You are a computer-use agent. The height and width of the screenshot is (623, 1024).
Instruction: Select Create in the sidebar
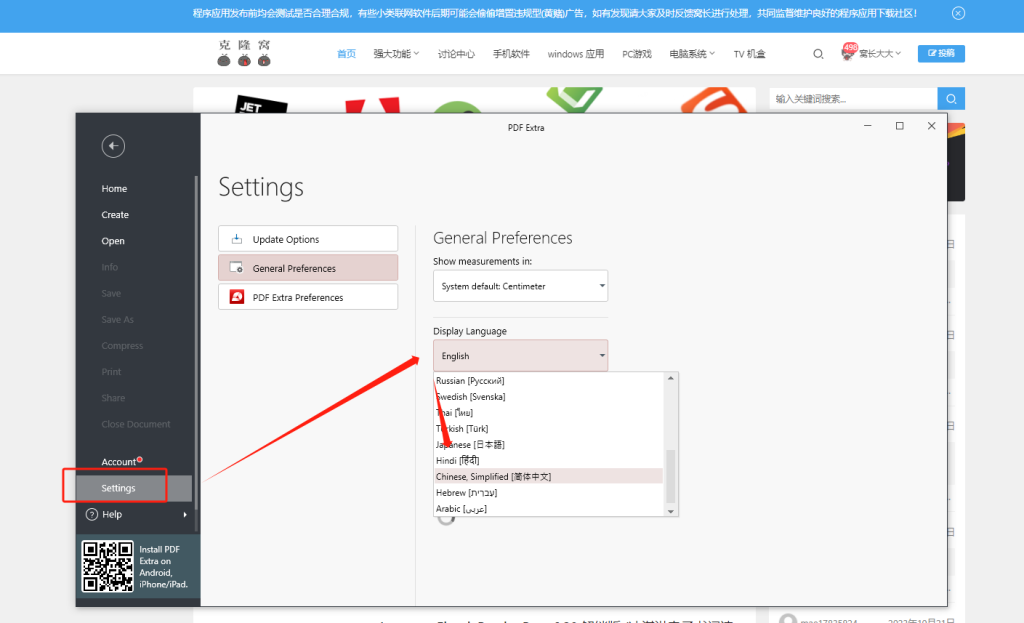115,215
